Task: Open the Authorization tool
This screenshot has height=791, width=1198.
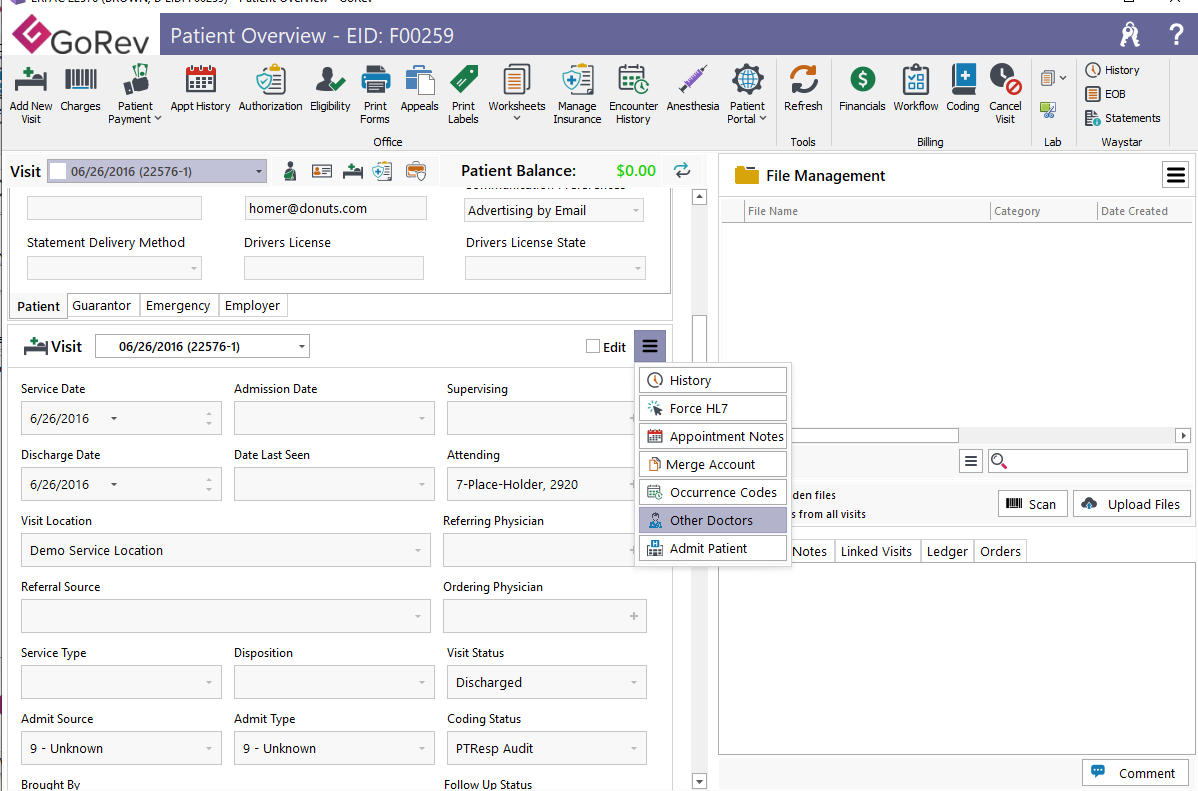Action: 270,90
